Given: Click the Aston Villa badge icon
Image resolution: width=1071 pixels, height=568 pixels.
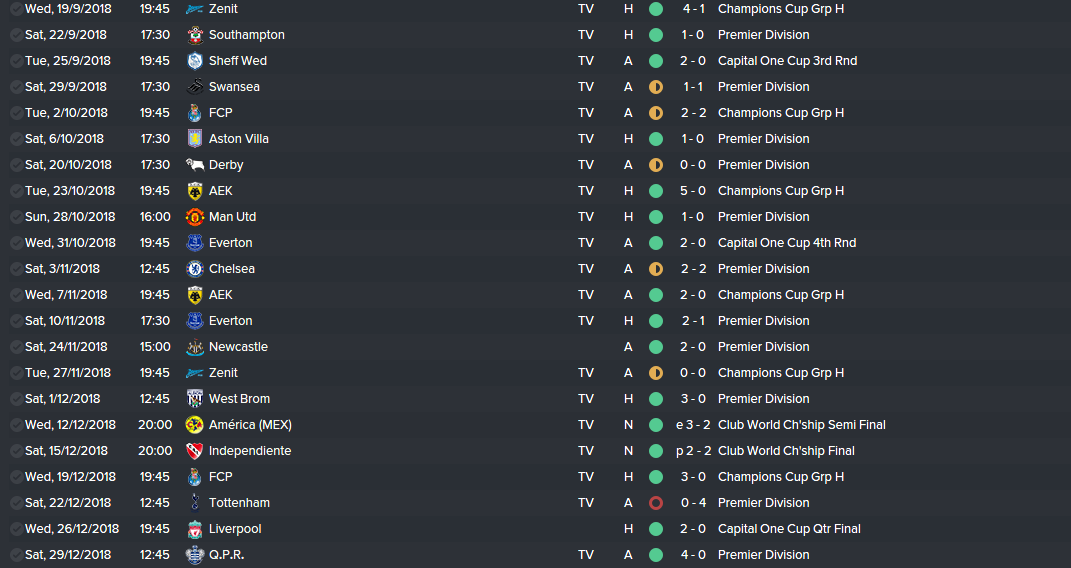Looking at the screenshot, I should 195,139.
